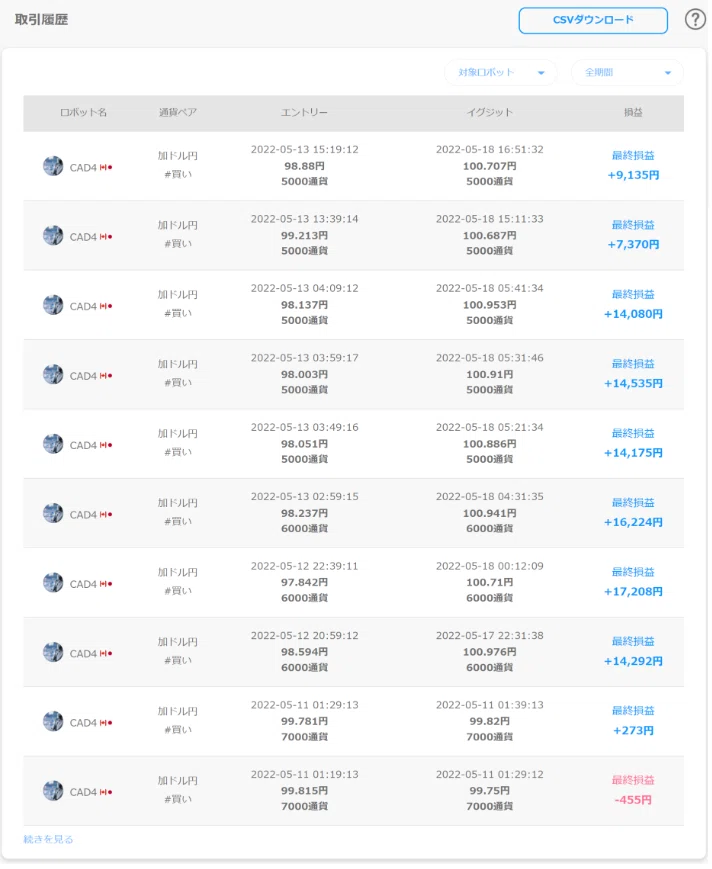Image resolution: width=712 pixels, height=869 pixels.
Task: Click the 損益 column header
Action: coord(633,113)
